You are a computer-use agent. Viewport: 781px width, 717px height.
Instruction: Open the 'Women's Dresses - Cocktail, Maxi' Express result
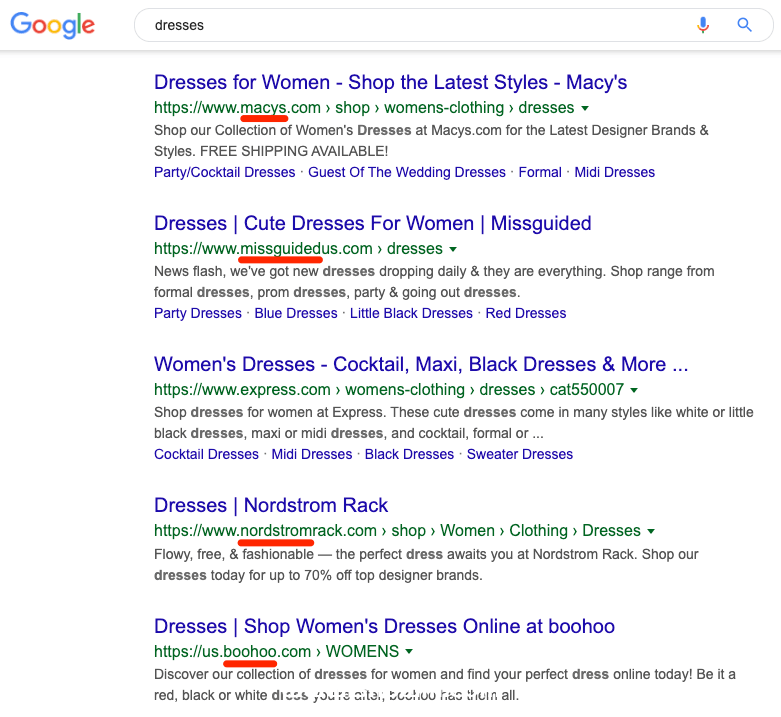pos(421,364)
